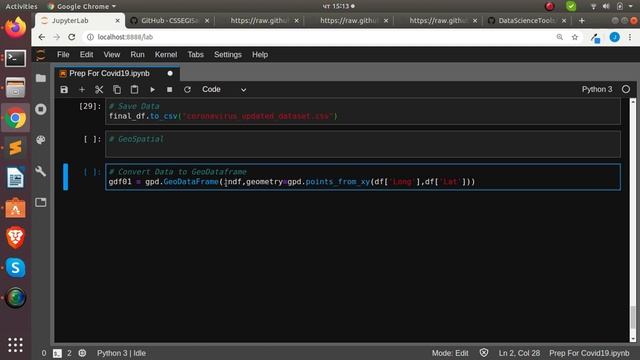Click the kernel status circle indicator
This screenshot has width=640, height=360.
coord(626,89)
